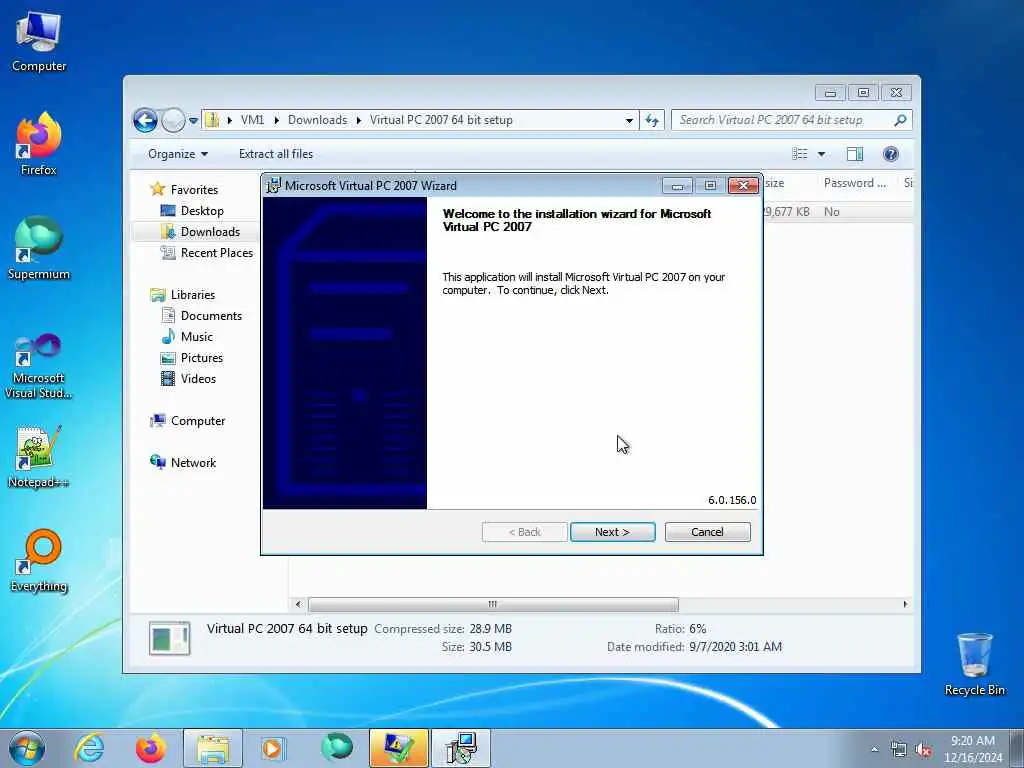Close the Virtual PC 2007 Wizard window

743,185
